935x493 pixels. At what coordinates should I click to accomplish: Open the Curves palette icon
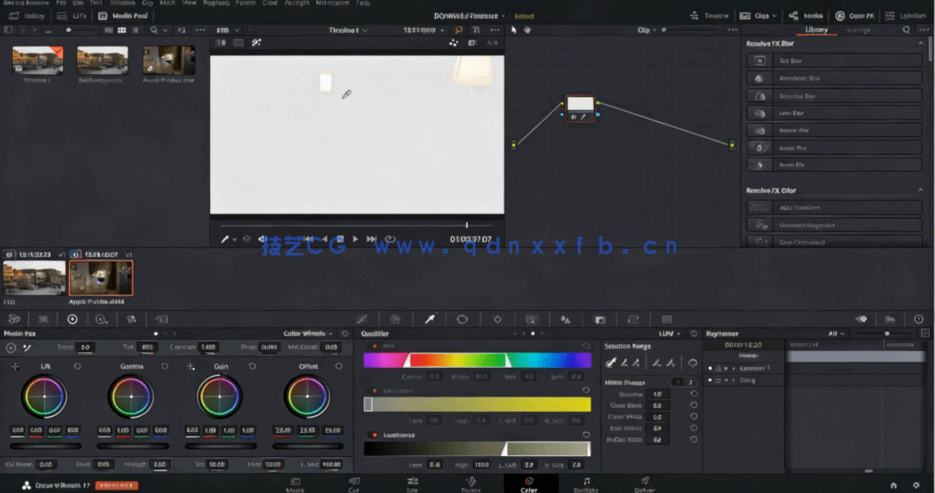pyautogui.click(x=362, y=320)
